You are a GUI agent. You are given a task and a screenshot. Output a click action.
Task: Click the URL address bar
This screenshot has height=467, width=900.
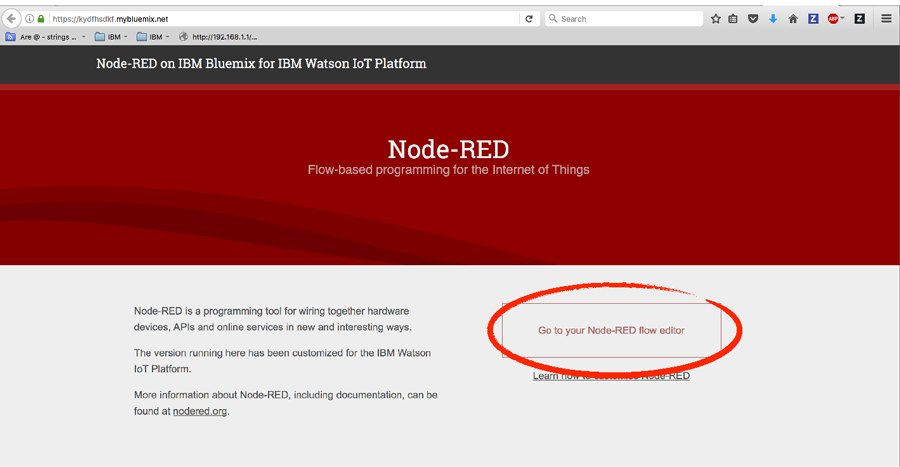click(280, 18)
